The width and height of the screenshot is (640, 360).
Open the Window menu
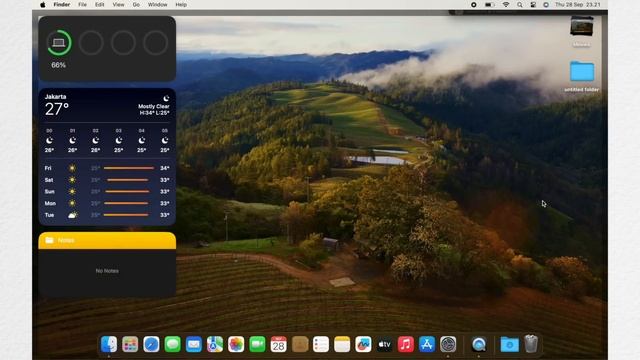tap(158, 5)
